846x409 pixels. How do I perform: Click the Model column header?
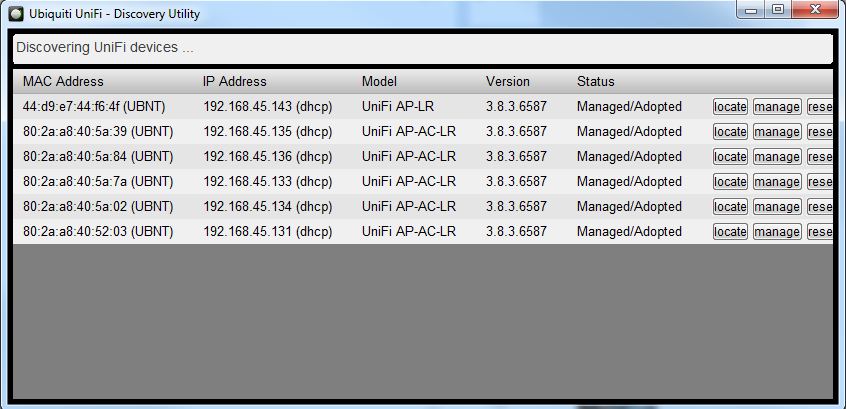tap(380, 81)
